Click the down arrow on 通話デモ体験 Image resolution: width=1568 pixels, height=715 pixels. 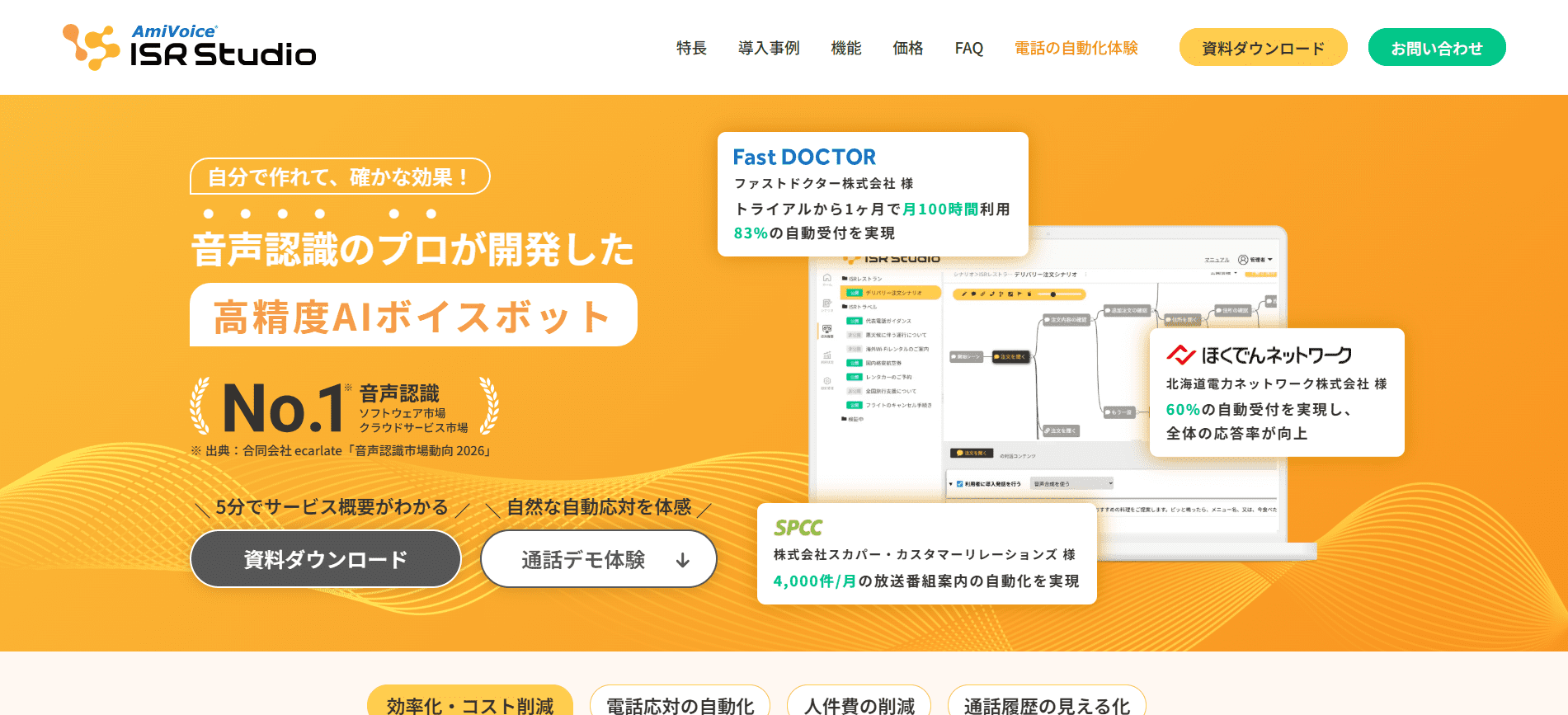pyautogui.click(x=683, y=561)
